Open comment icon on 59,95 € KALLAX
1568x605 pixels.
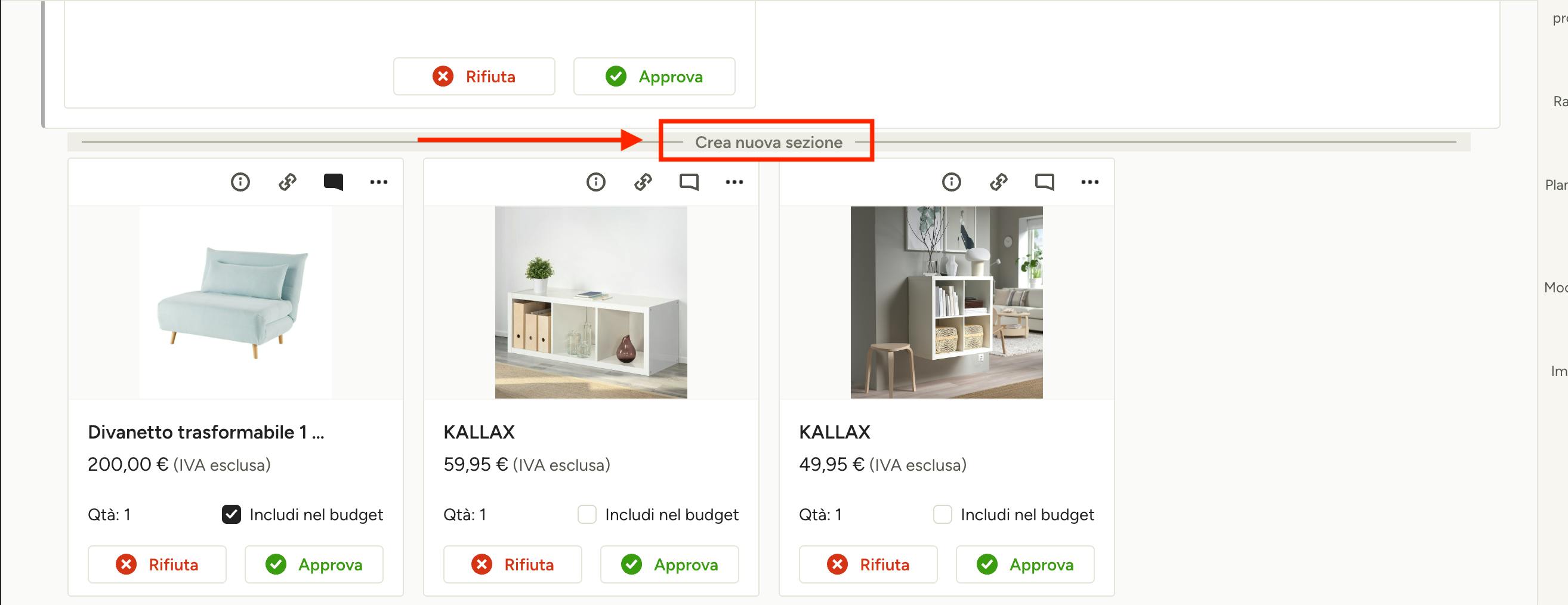pyautogui.click(x=689, y=182)
